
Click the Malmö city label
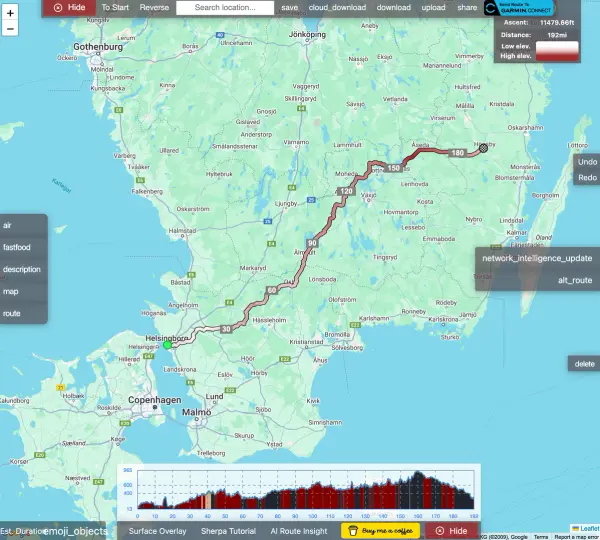(x=196, y=412)
